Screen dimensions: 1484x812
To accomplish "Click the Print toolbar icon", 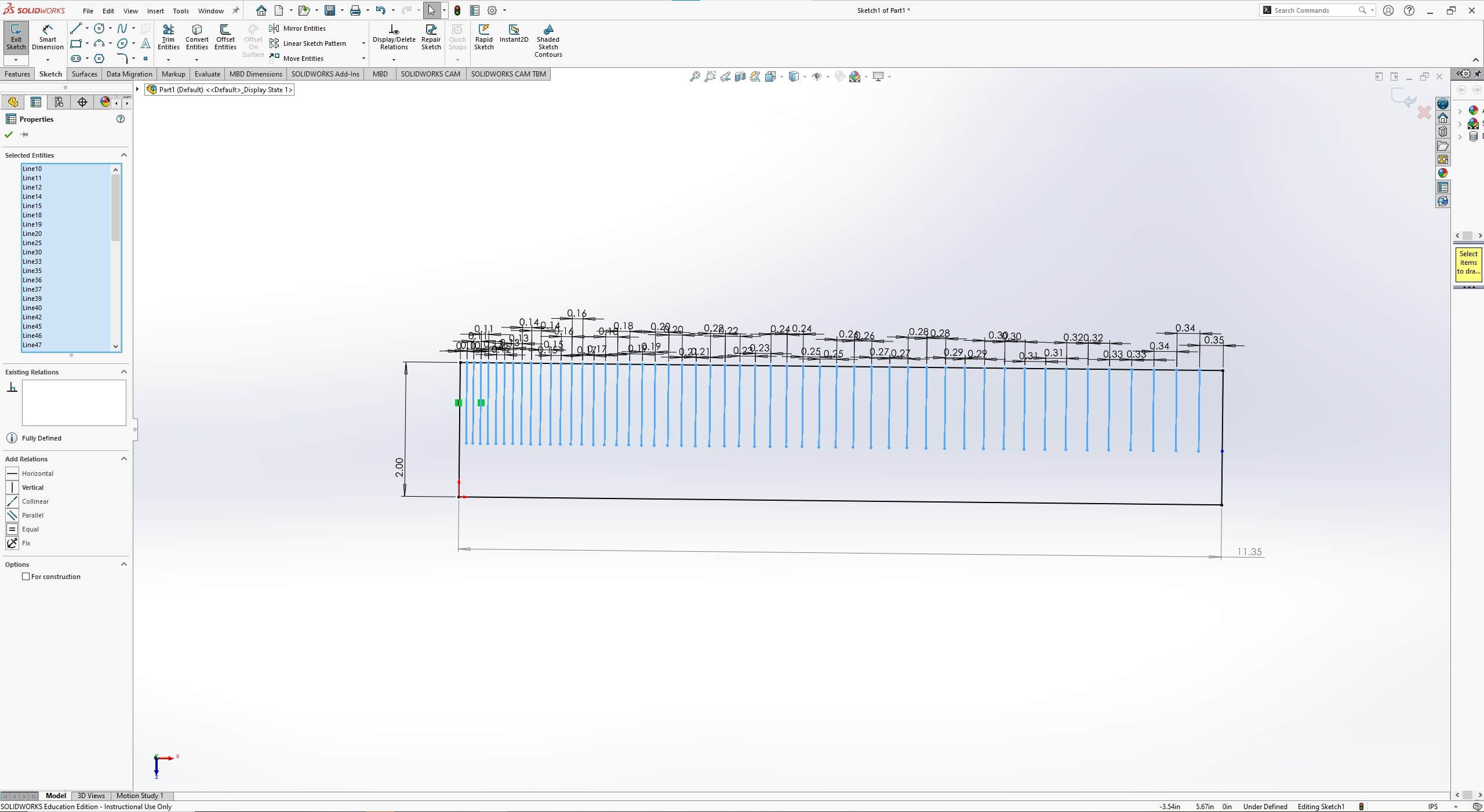I will click(x=355, y=10).
